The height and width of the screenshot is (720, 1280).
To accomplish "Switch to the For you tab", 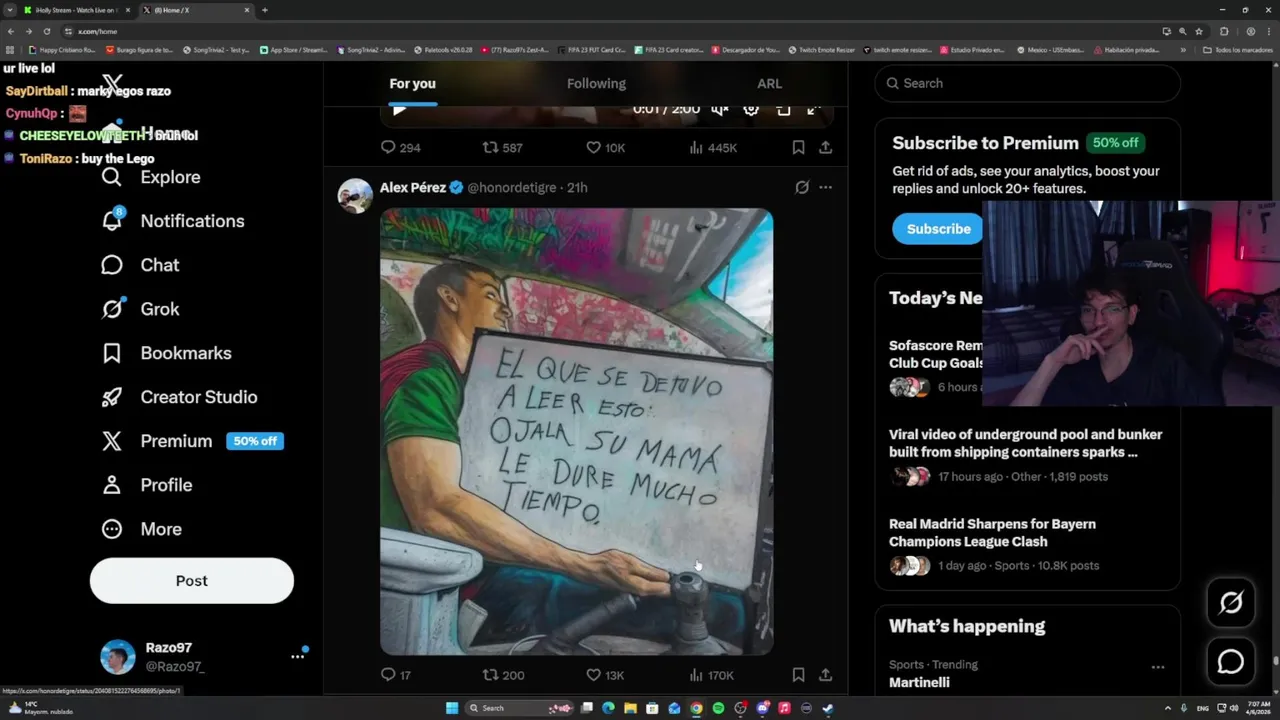I will pyautogui.click(x=412, y=83).
